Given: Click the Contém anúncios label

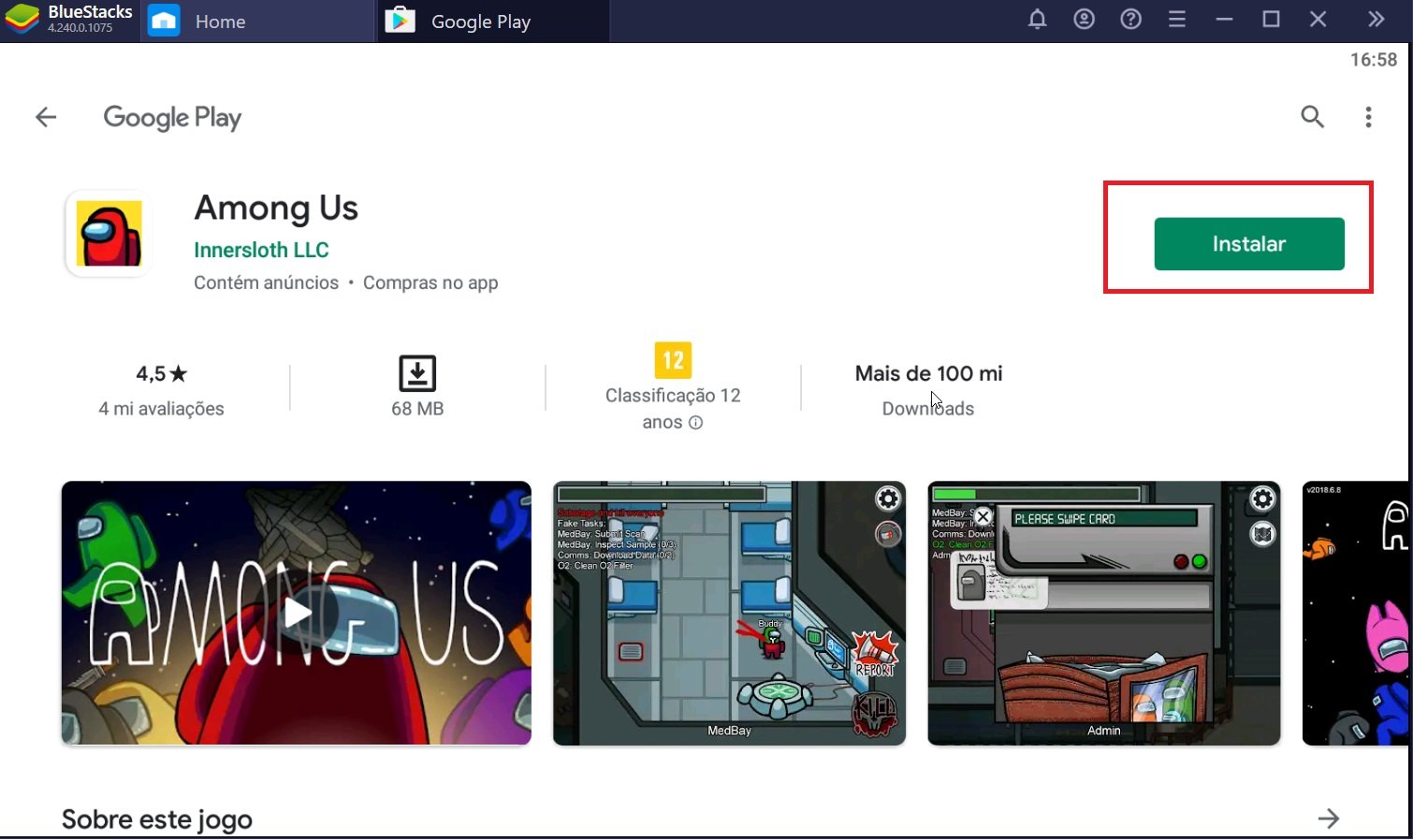Looking at the screenshot, I should pyautogui.click(x=266, y=282).
